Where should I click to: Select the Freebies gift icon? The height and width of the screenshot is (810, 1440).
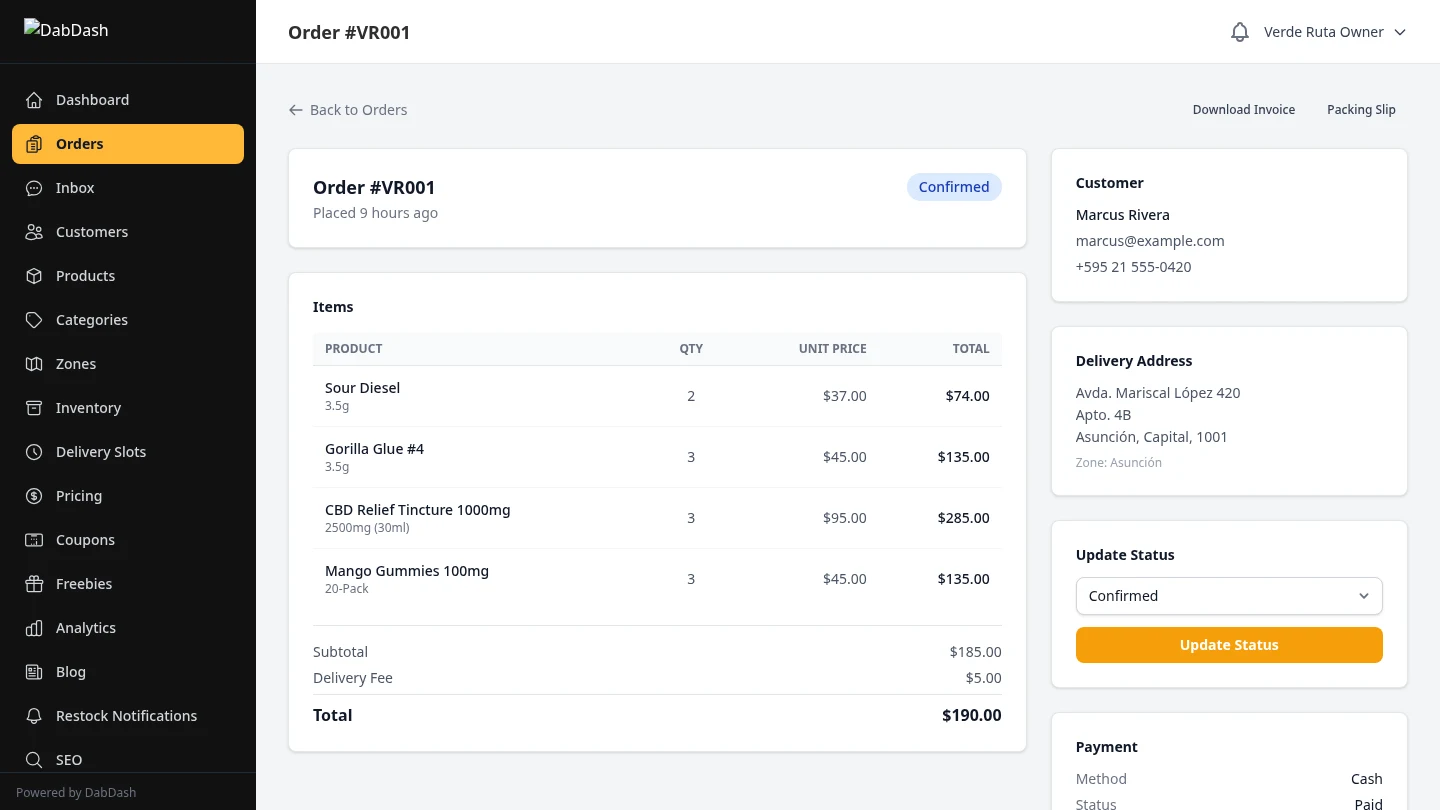click(35, 584)
